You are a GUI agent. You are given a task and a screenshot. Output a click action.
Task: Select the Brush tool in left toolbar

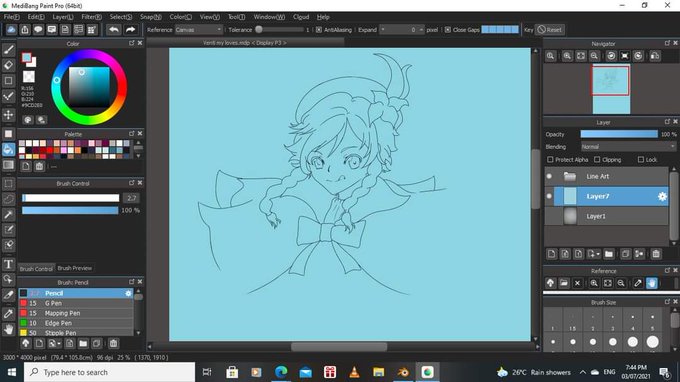click(x=8, y=49)
